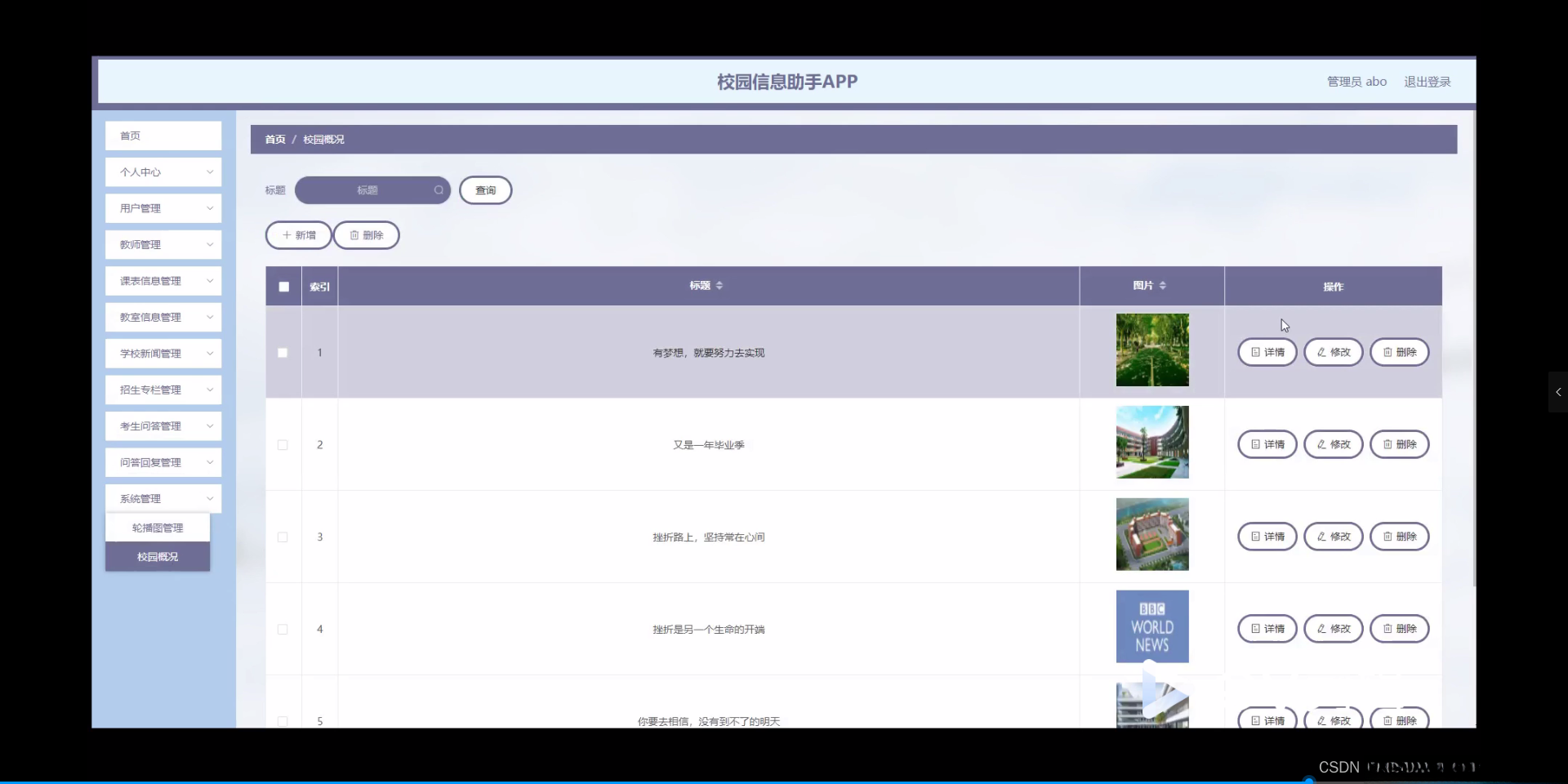
Task: Click the plus icon on 新增 button
Action: tap(287, 235)
